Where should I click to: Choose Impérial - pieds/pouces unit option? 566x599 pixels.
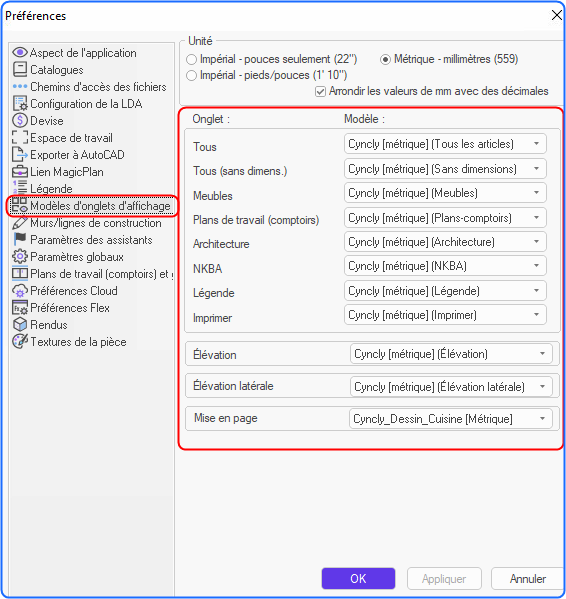(191, 75)
